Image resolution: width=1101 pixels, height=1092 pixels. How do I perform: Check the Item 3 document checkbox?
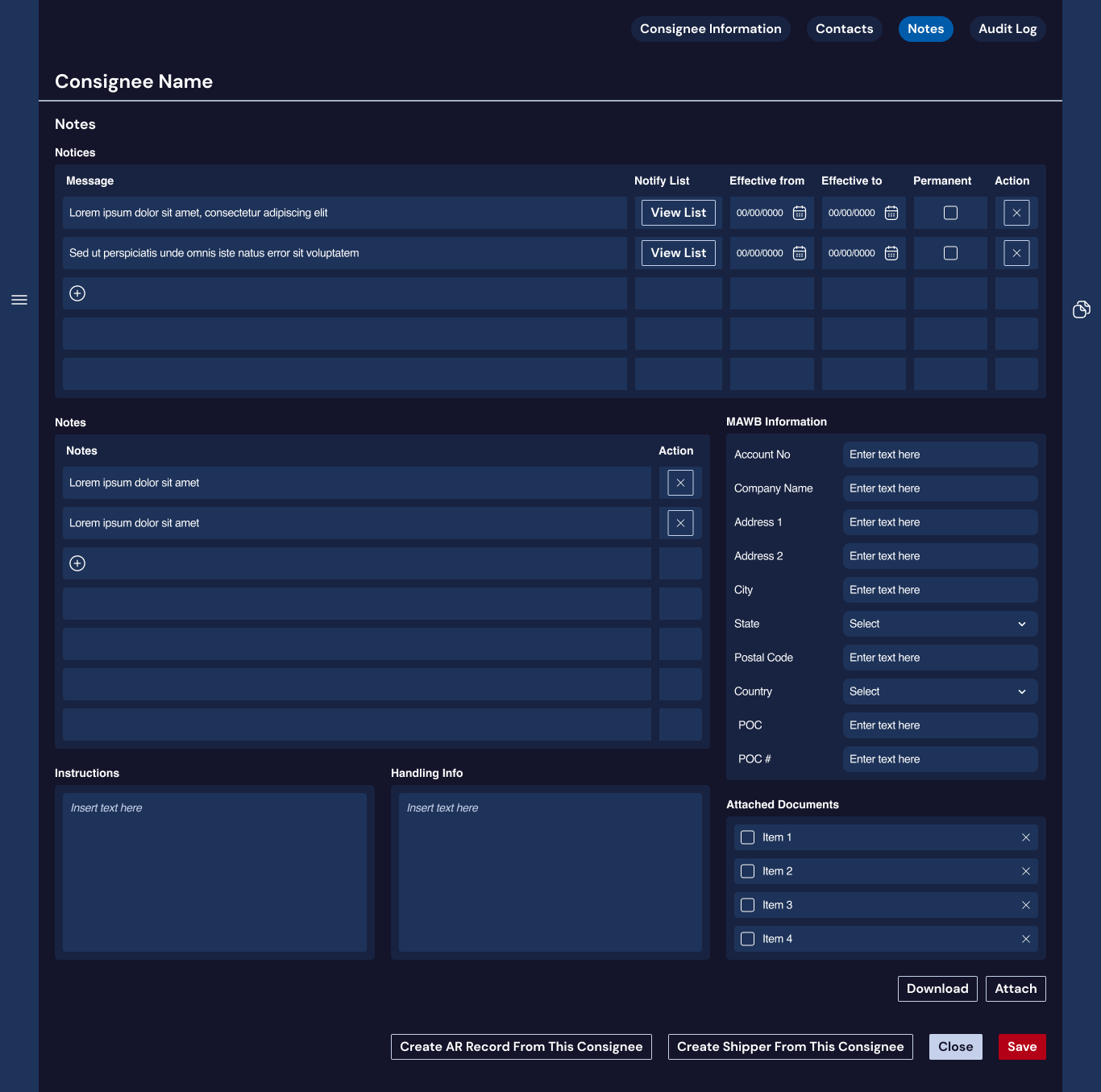(x=747, y=905)
